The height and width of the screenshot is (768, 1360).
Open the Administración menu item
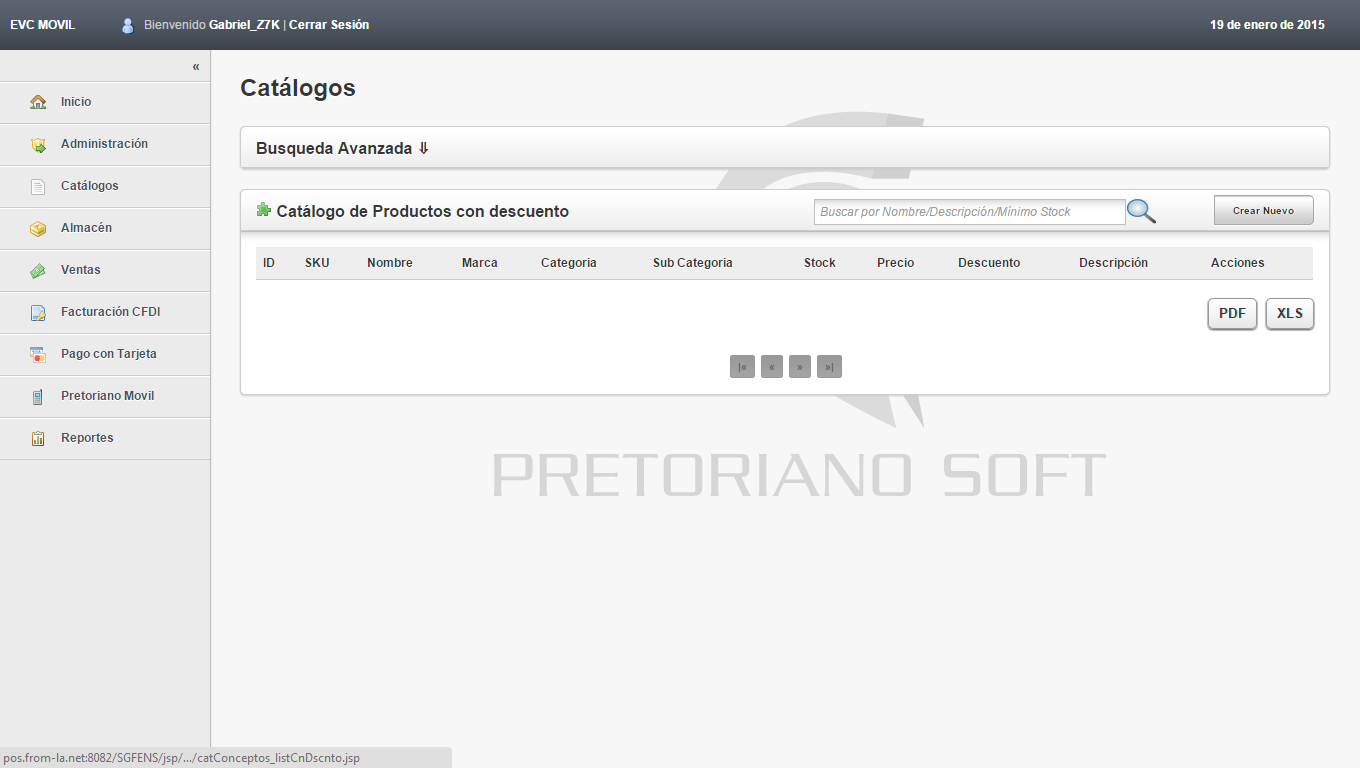point(105,144)
